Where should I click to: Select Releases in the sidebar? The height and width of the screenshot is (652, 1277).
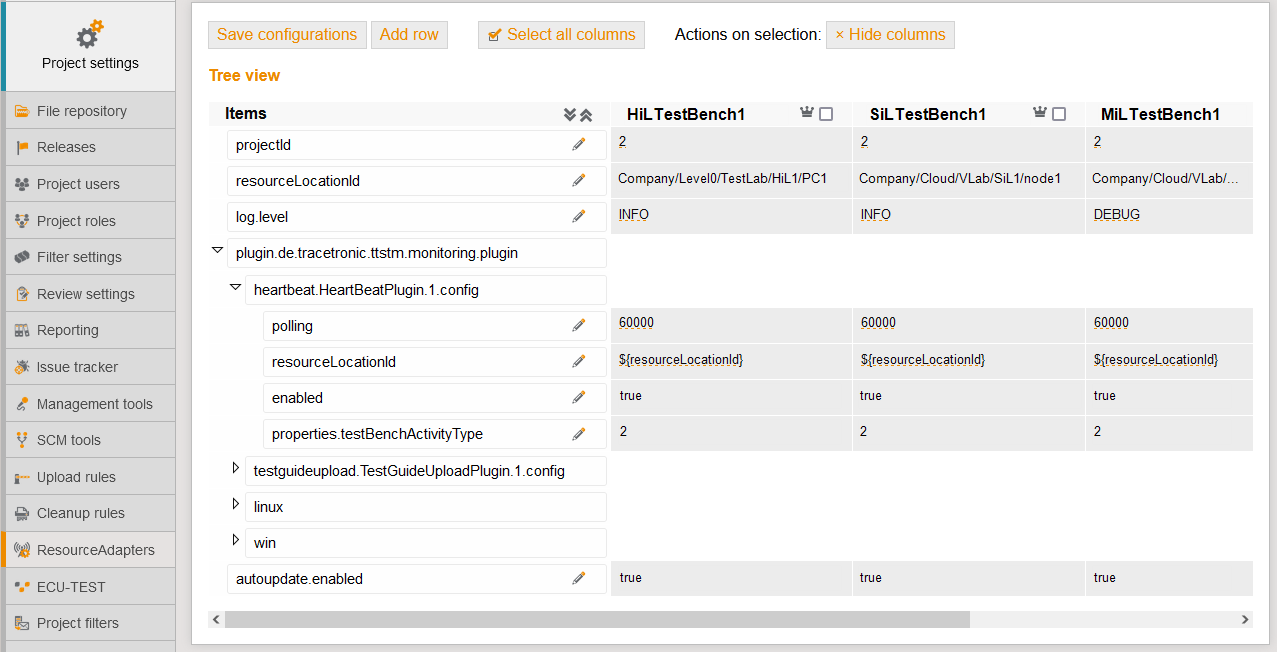tap(22, 147)
